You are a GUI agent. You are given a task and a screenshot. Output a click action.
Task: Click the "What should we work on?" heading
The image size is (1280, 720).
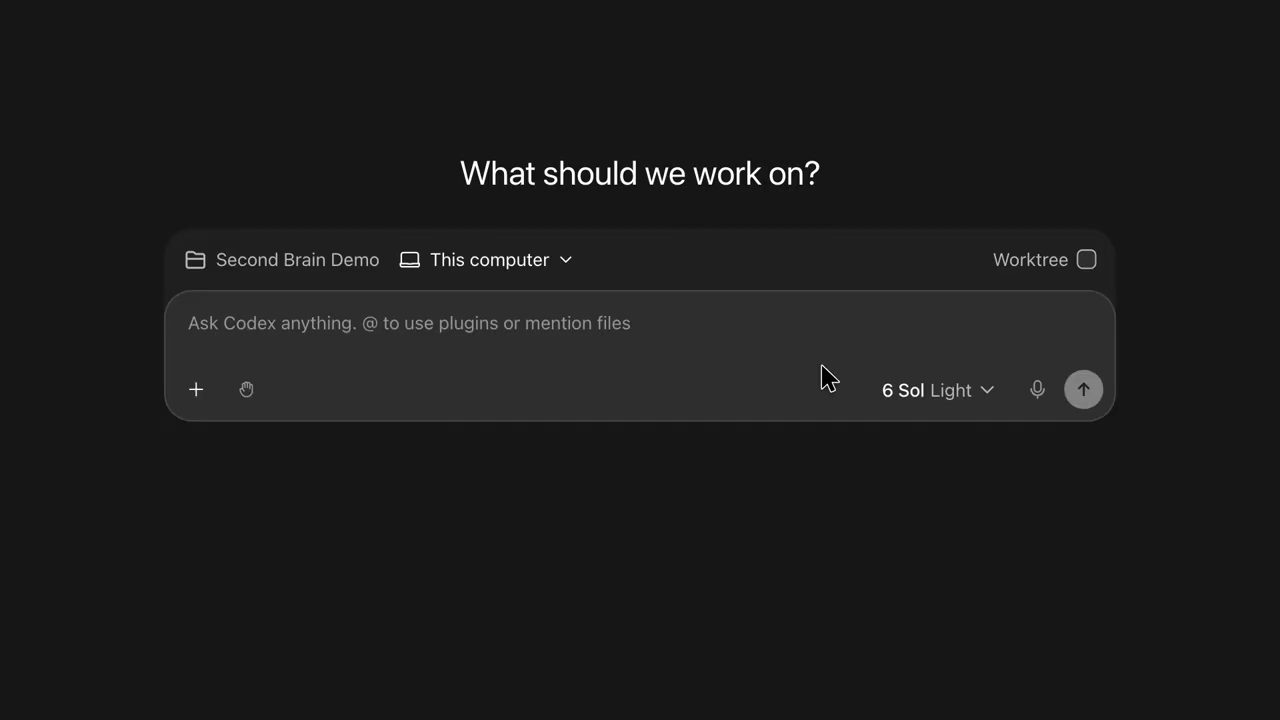[640, 173]
